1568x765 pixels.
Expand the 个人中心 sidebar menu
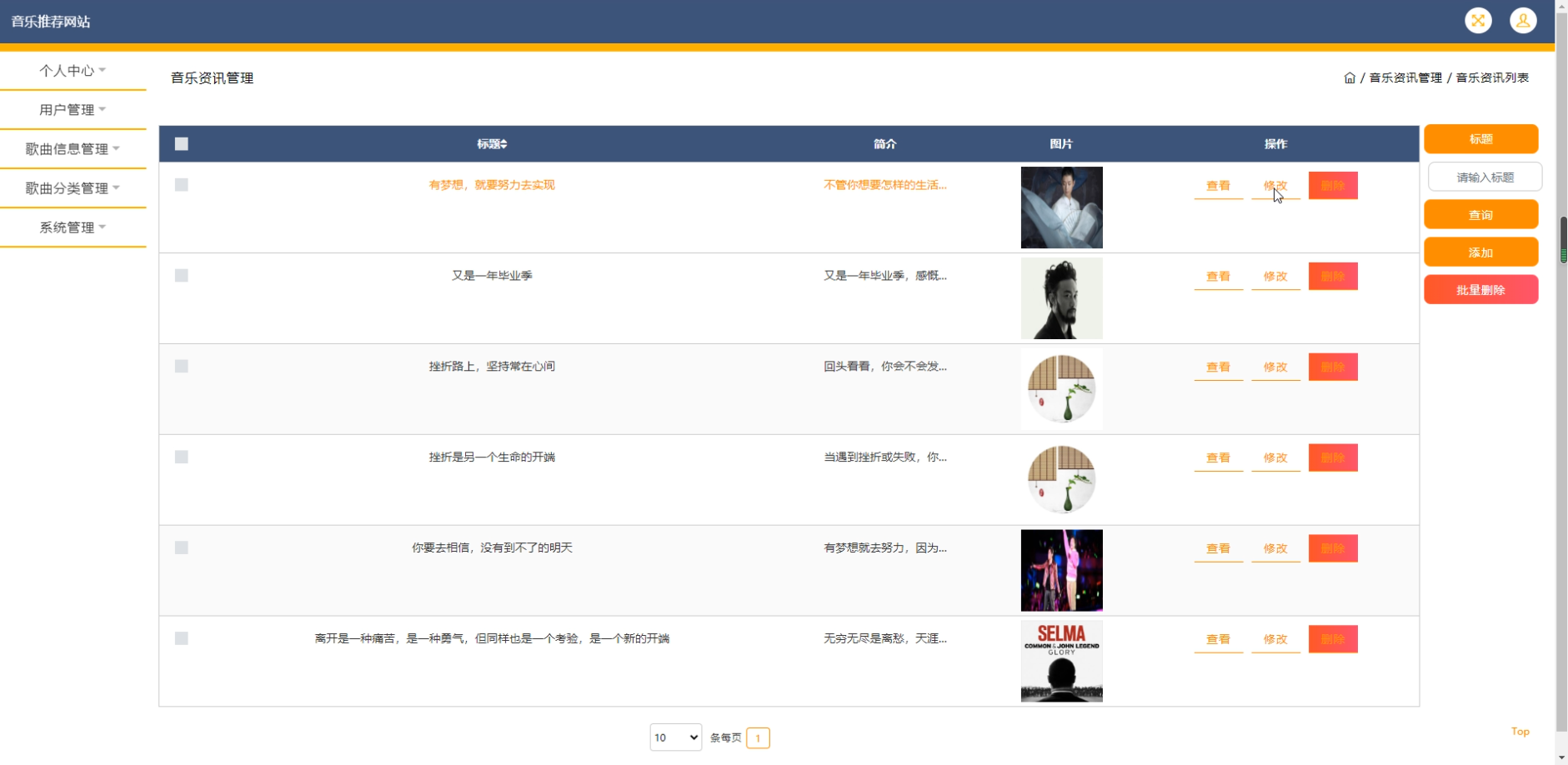70,70
